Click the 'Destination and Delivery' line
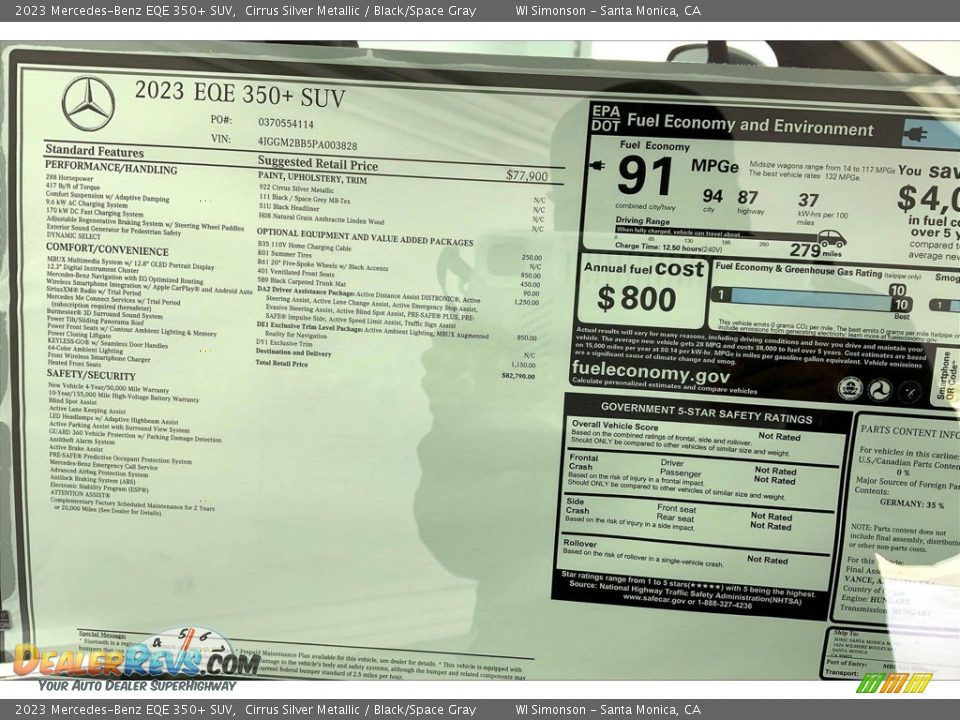 (x=293, y=353)
